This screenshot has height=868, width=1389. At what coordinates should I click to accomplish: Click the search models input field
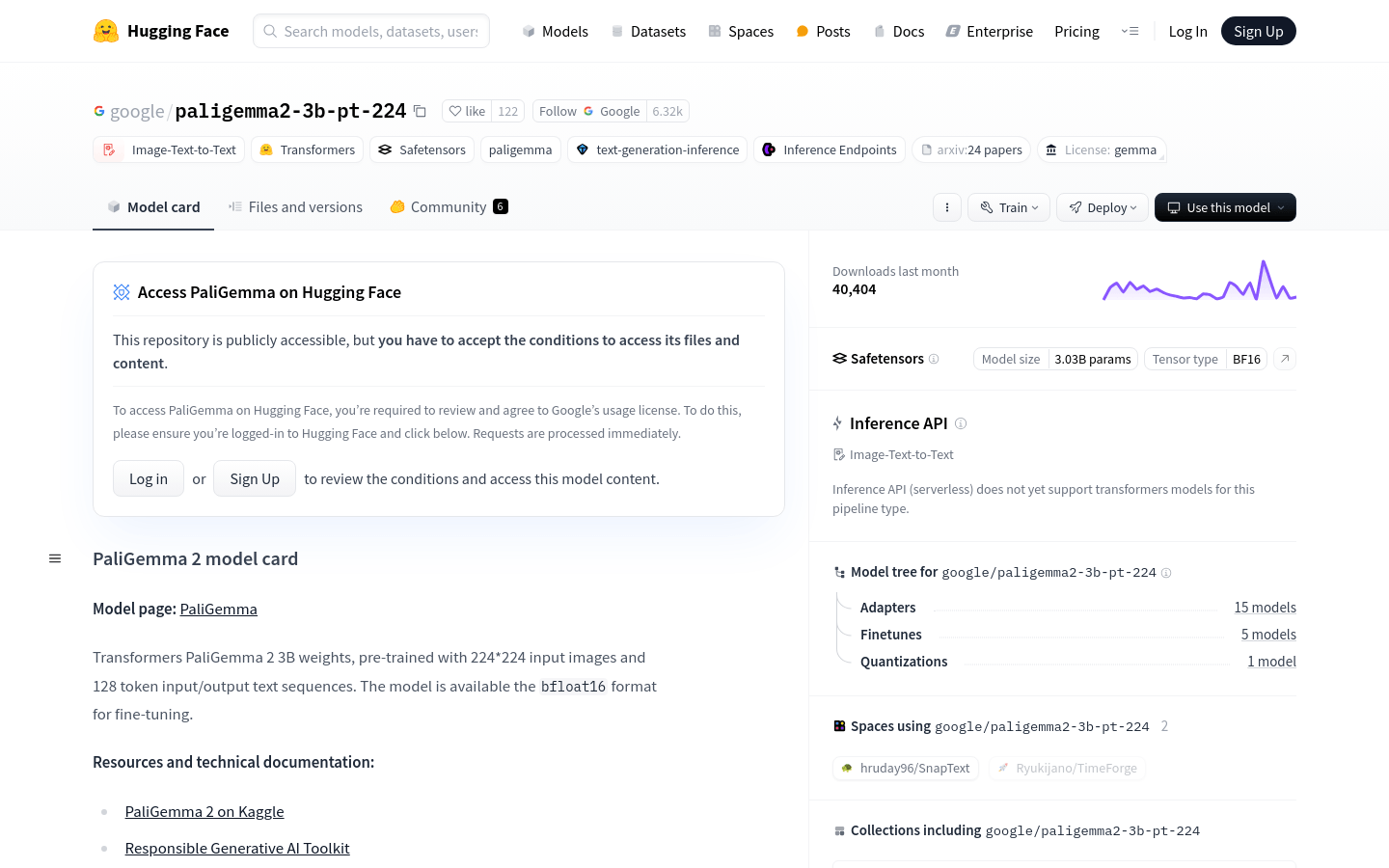371,31
